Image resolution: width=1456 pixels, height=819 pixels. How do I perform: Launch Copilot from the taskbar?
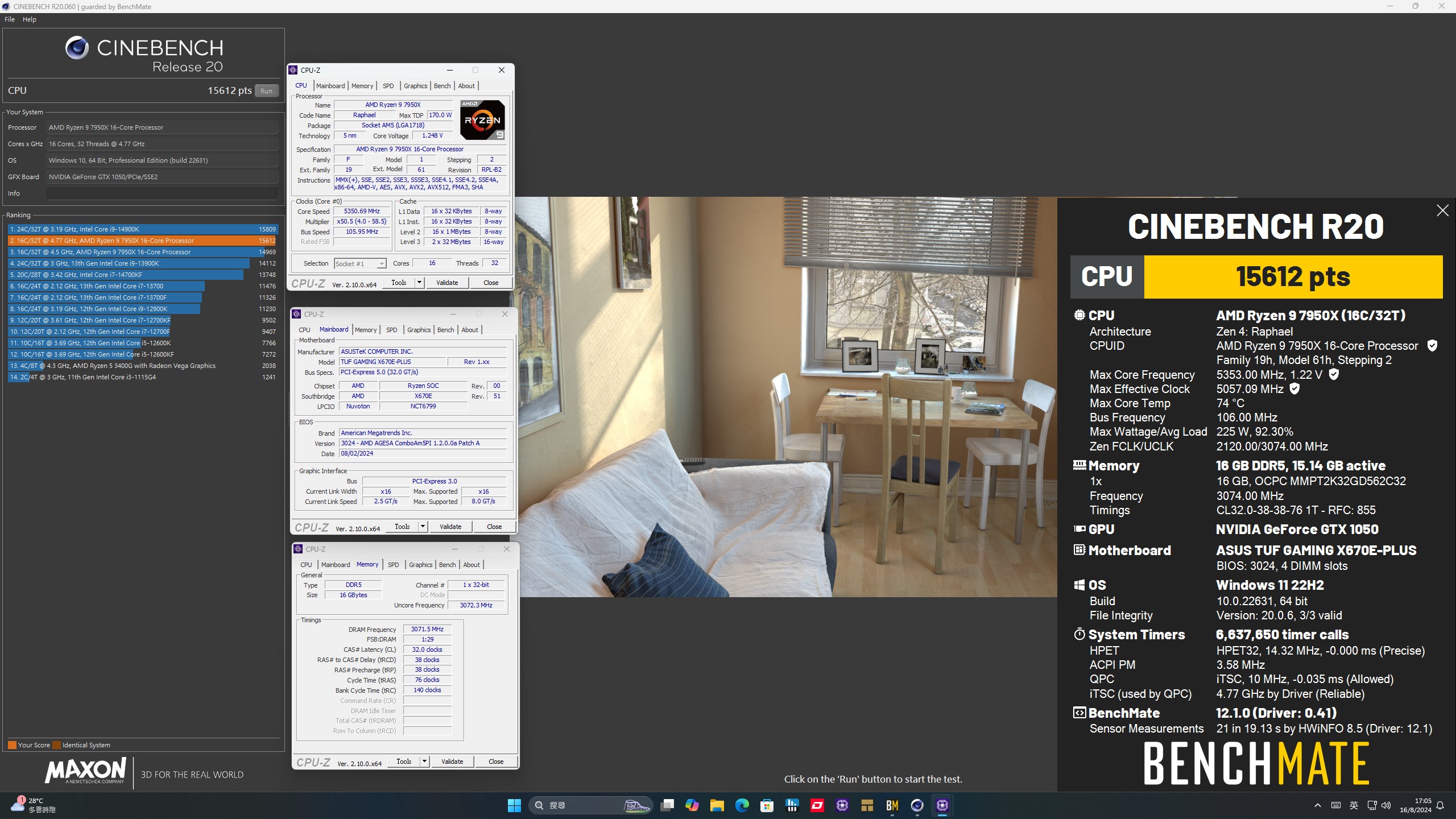pos(692,805)
